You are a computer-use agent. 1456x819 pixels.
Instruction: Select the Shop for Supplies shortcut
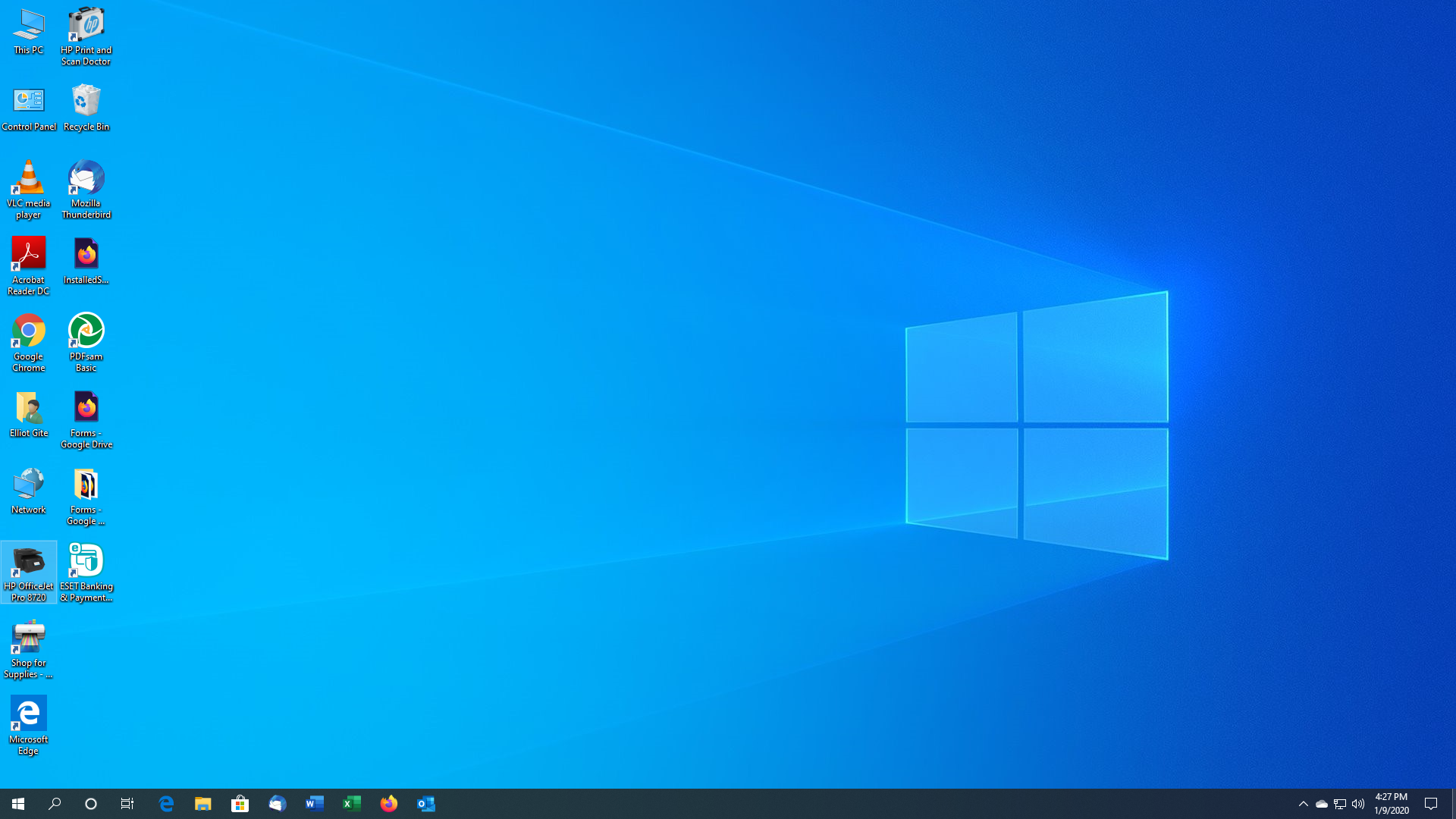28,639
